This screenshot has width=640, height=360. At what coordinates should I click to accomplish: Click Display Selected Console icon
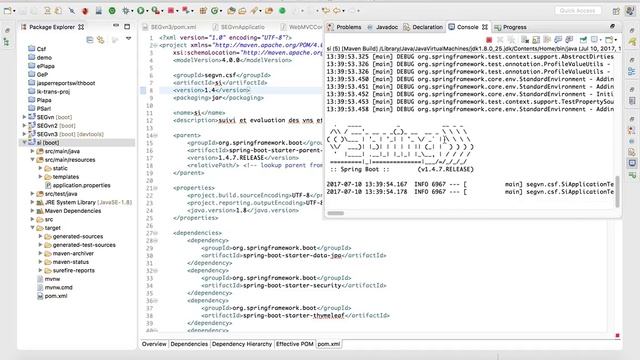(594, 40)
